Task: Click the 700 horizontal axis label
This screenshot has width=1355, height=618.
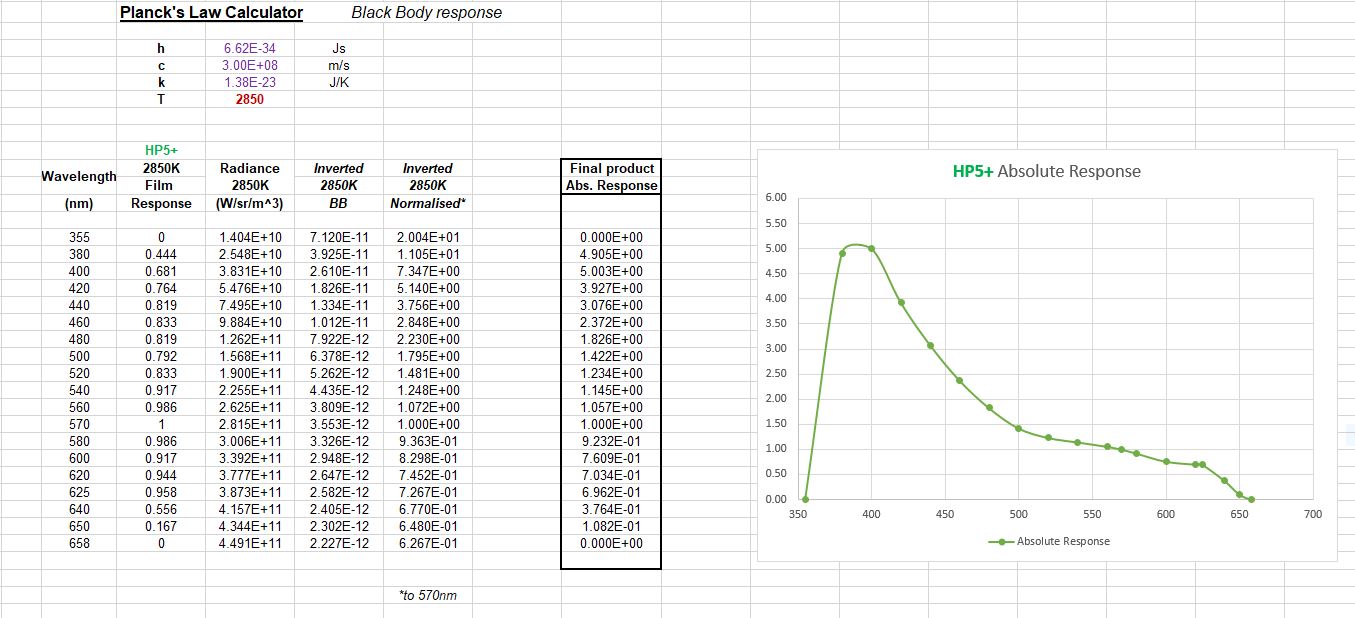Action: [x=1313, y=514]
